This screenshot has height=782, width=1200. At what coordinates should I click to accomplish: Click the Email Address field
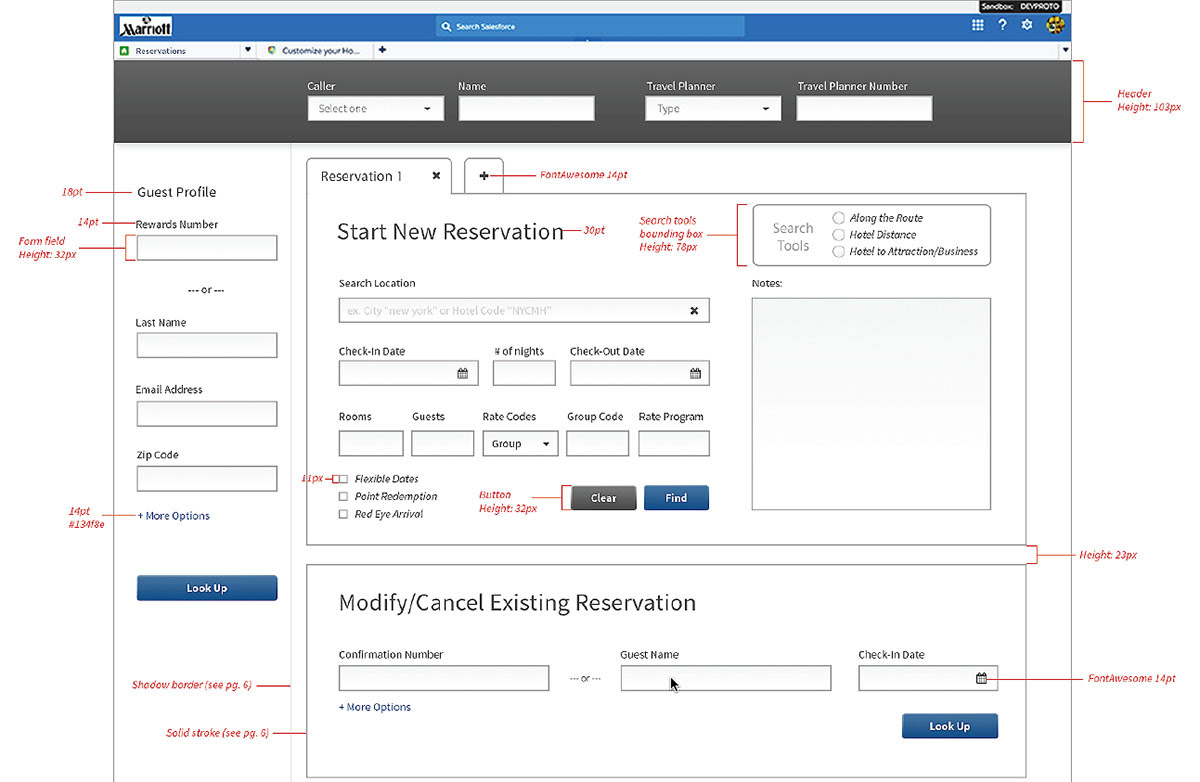[207, 414]
